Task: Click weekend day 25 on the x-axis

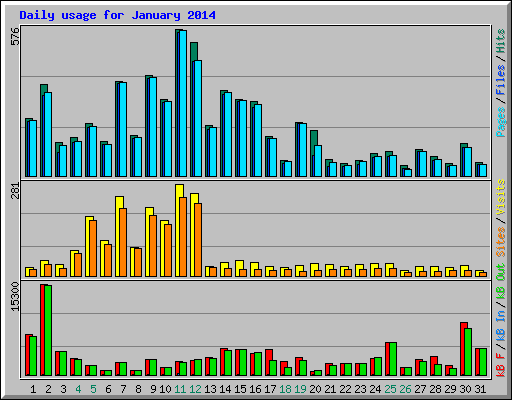Action: click(x=390, y=389)
